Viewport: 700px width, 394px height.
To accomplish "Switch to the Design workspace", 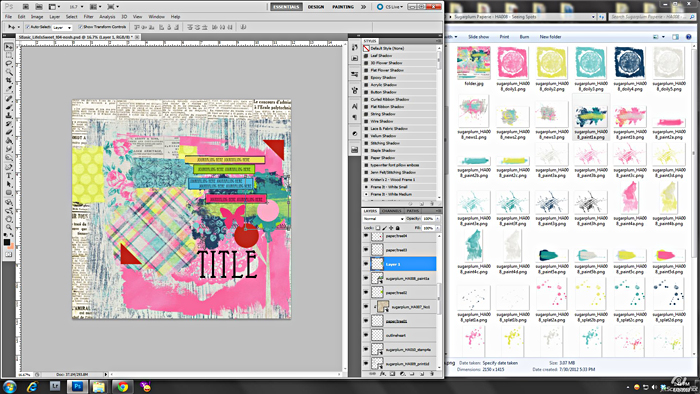I will [x=316, y=7].
